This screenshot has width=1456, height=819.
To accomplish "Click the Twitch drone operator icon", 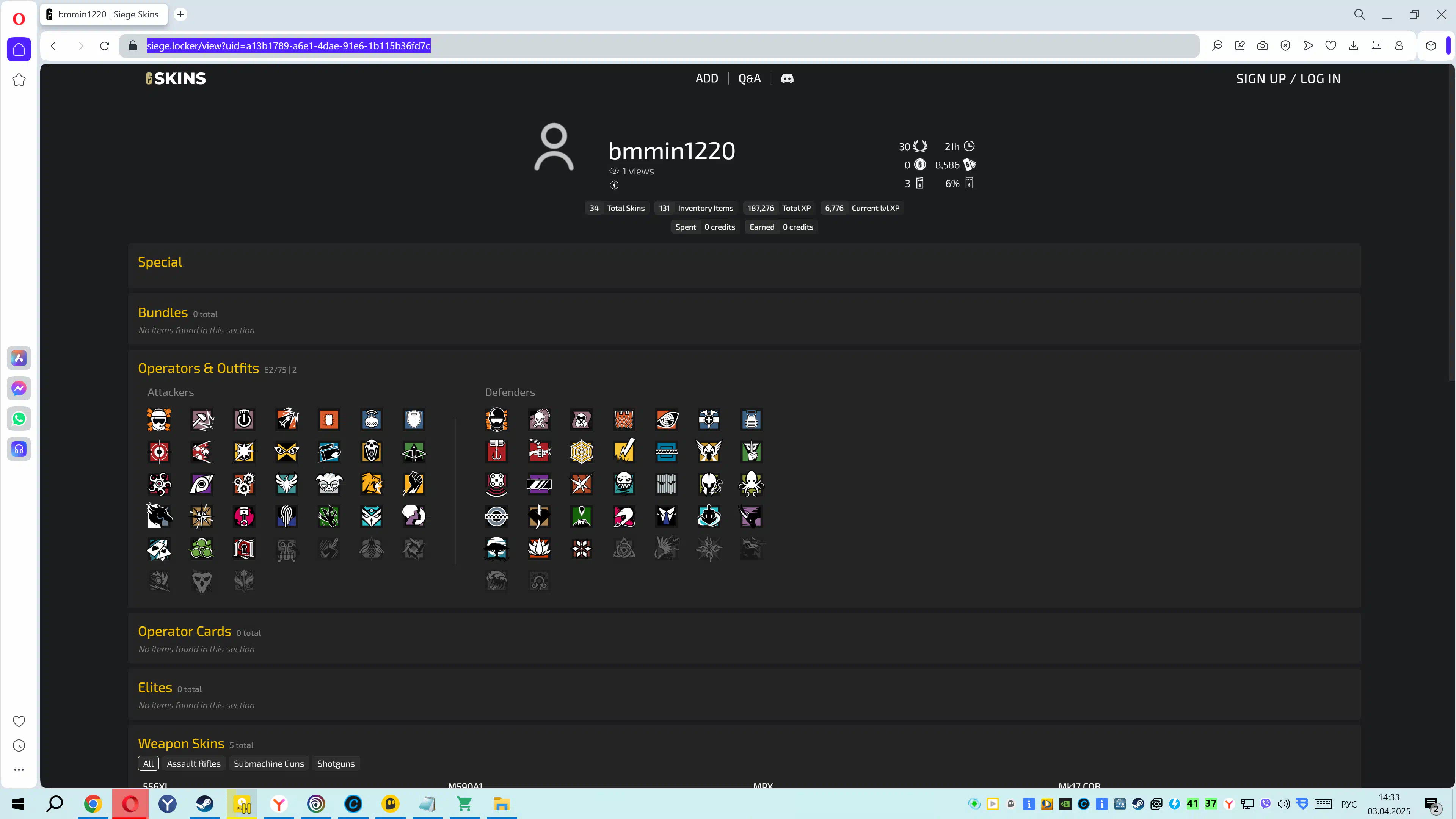I will pyautogui.click(x=371, y=419).
